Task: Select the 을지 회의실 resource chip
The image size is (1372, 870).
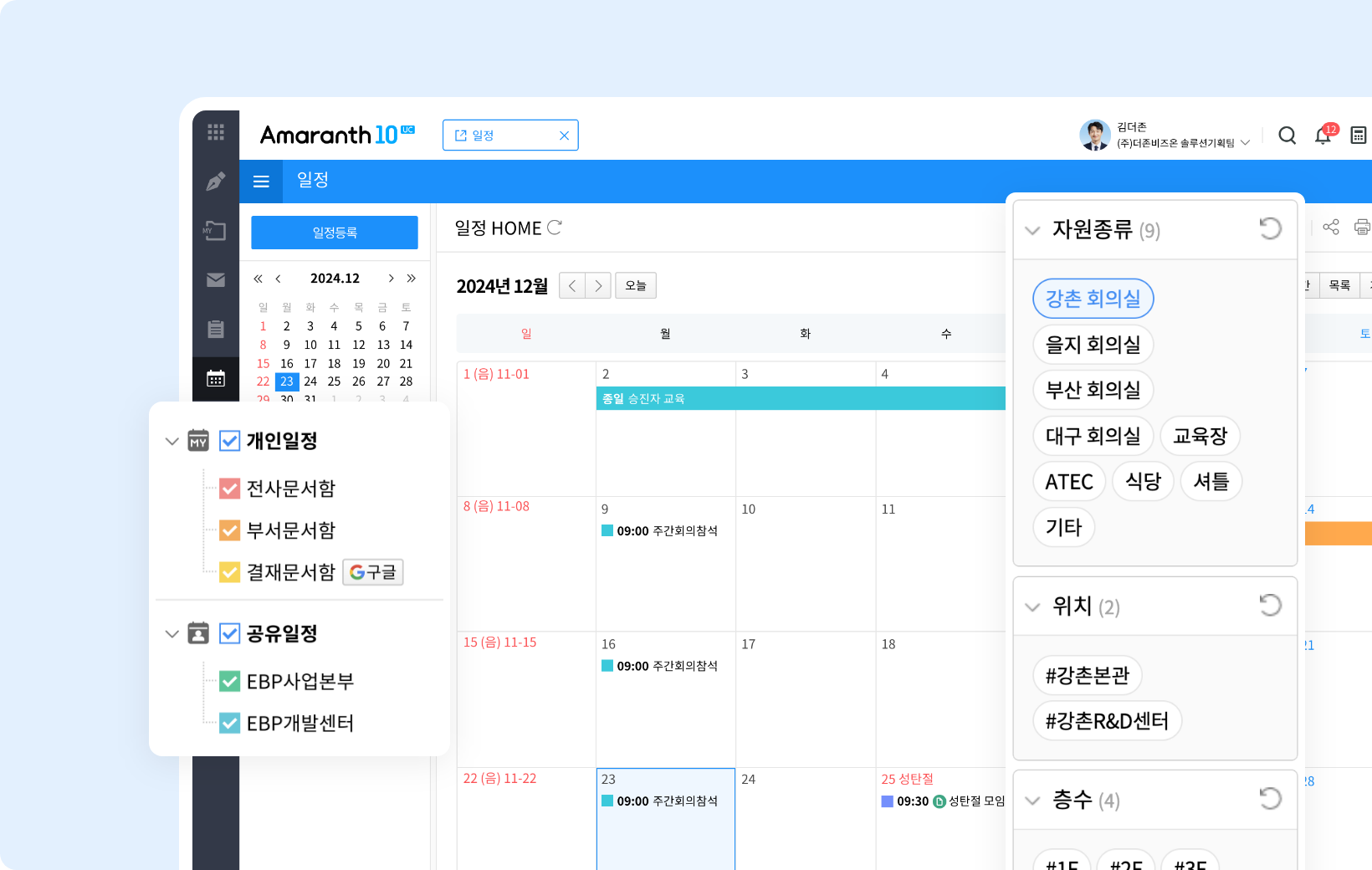Action: 1093,345
